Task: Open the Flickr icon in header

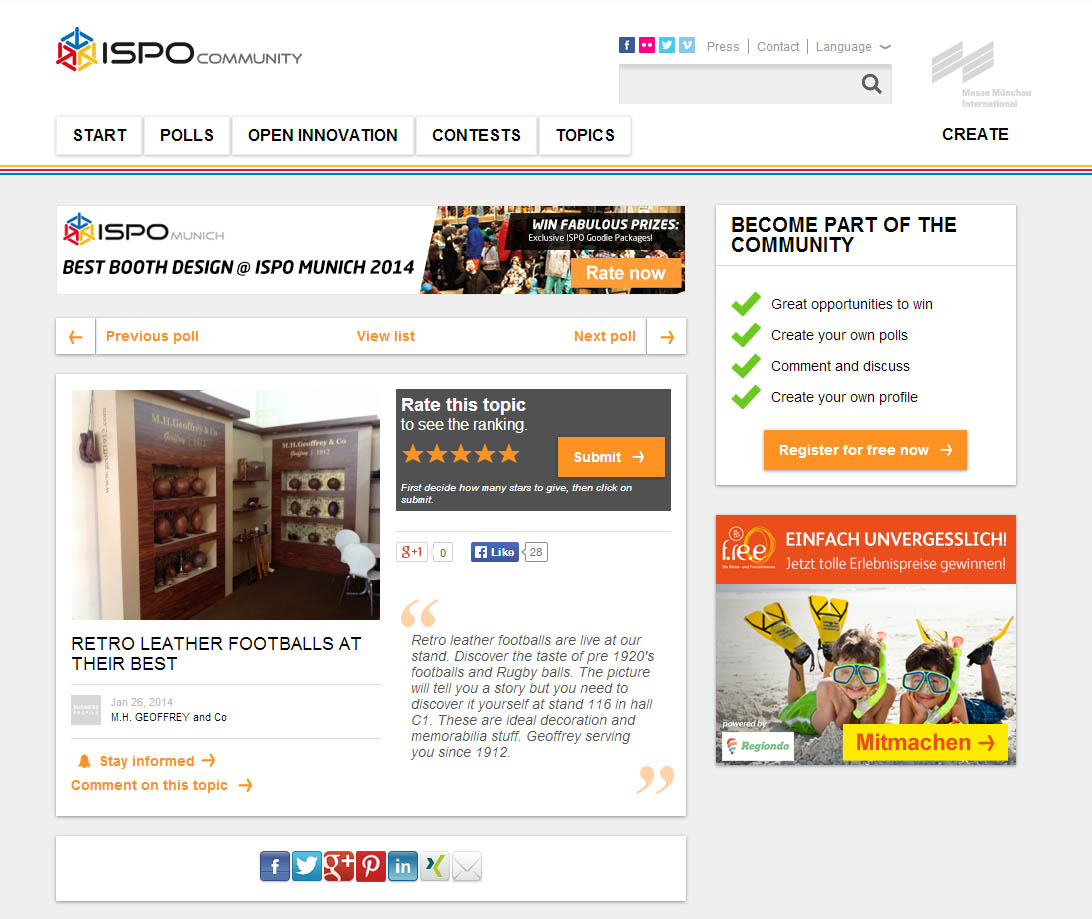Action: [x=647, y=45]
